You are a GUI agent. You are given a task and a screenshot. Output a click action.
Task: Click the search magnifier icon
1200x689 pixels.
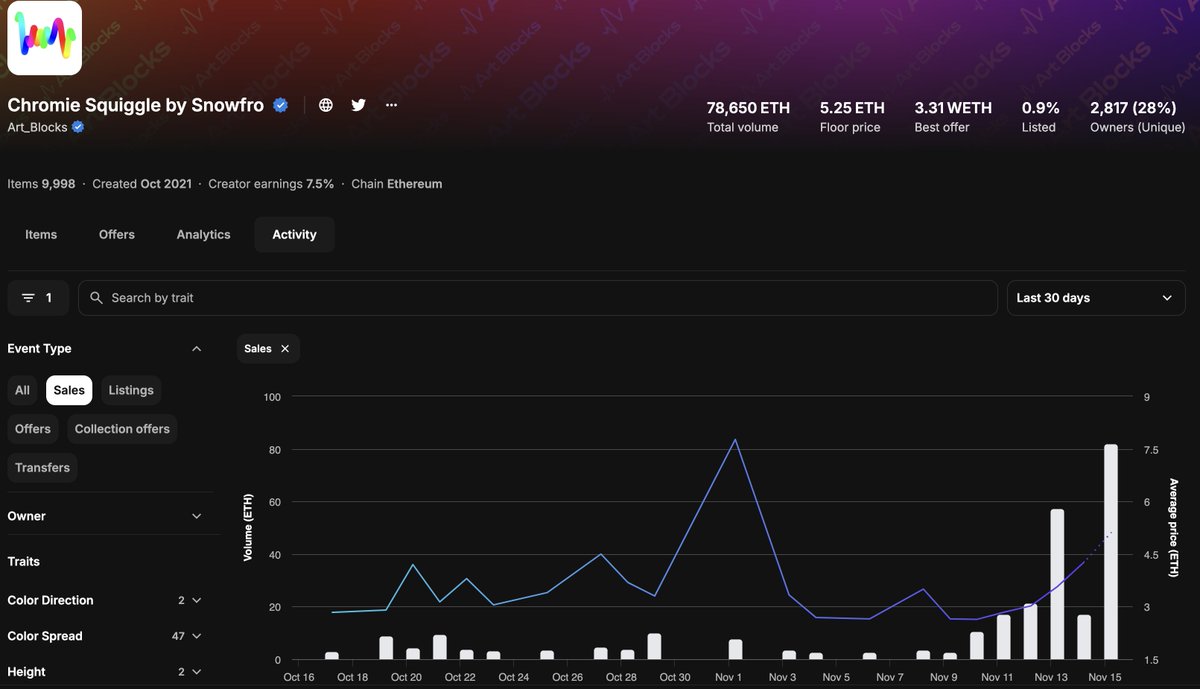point(95,297)
